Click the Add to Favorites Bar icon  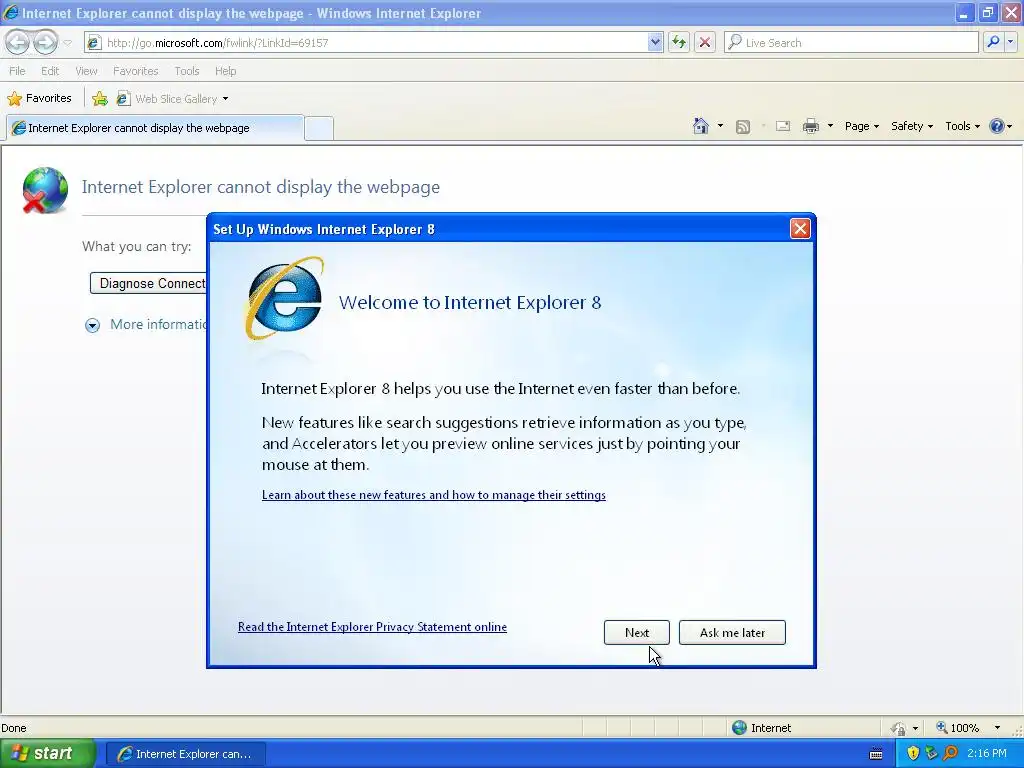pos(100,99)
